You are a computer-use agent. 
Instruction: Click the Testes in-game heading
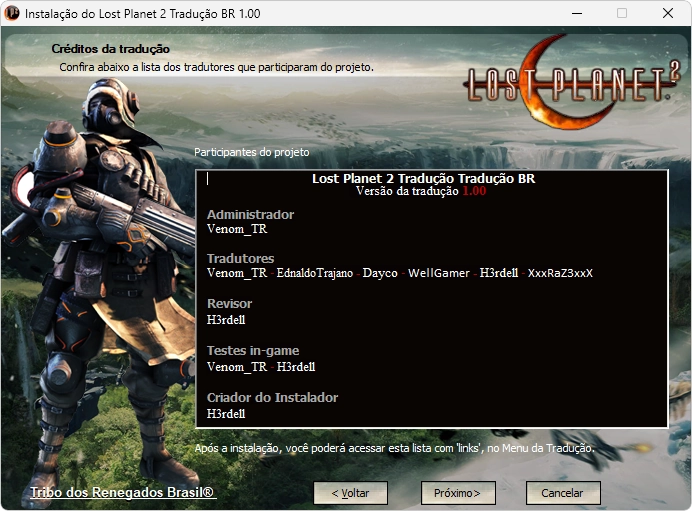[x=253, y=350]
